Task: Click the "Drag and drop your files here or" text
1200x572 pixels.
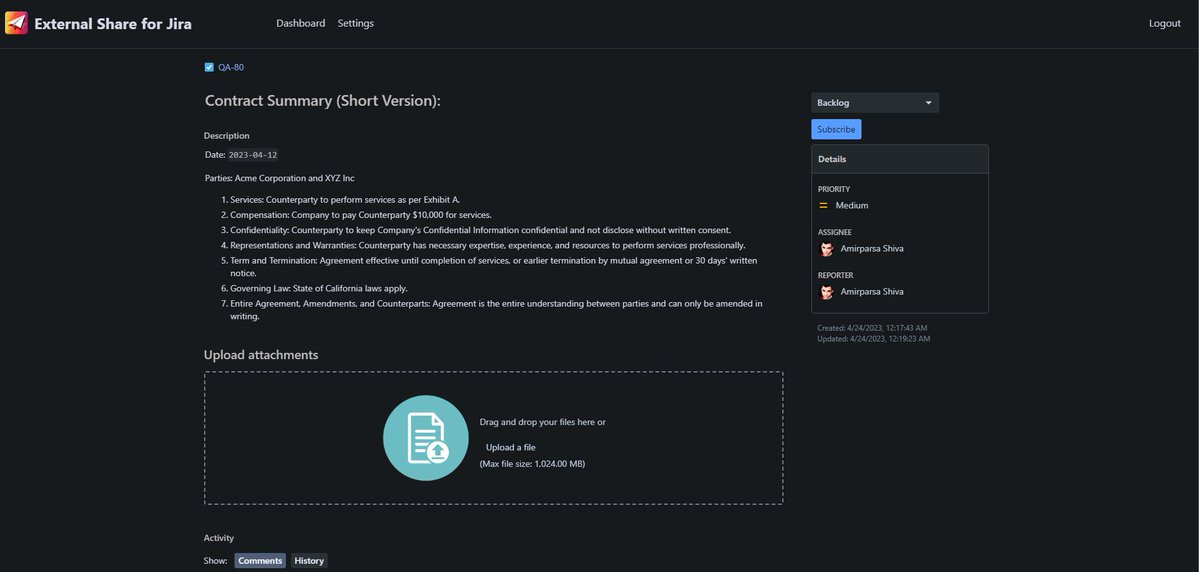Action: 543,422
